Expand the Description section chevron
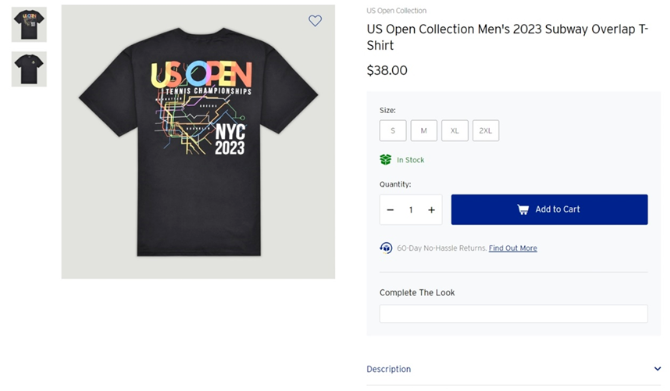Image resolution: width=670 pixels, height=391 pixels. point(657,369)
